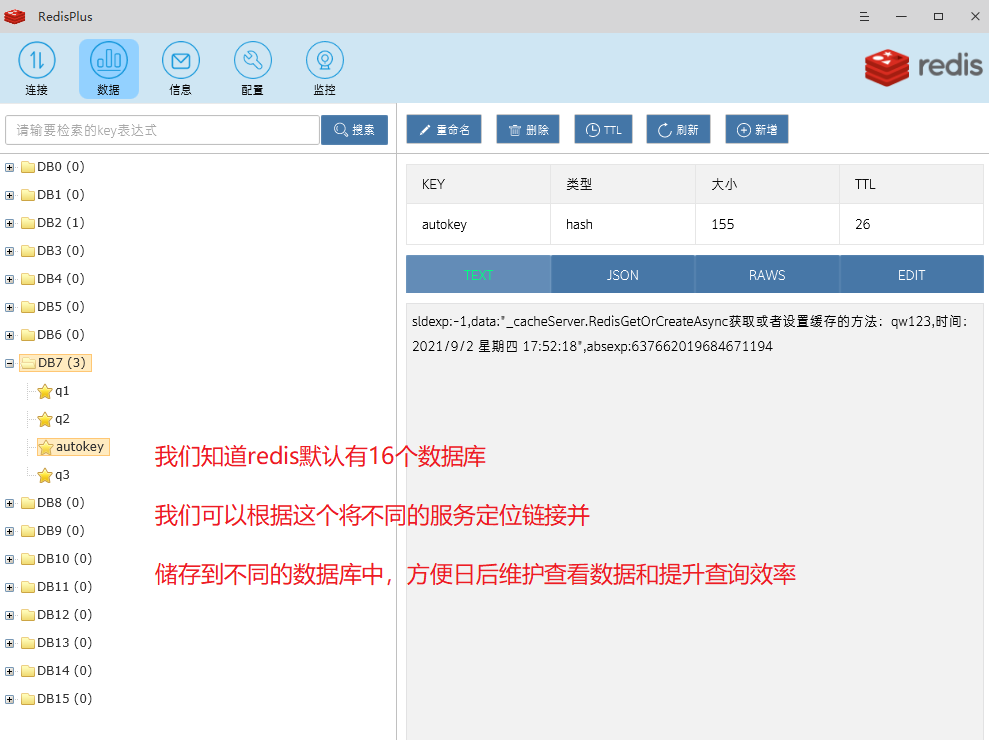
Task: Click the size value 155
Action: [x=723, y=225]
